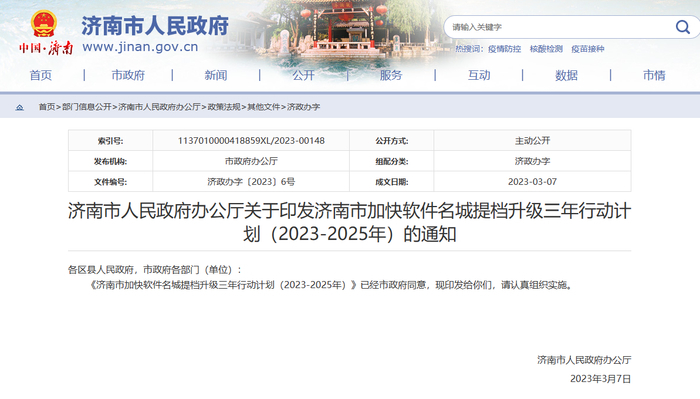The height and width of the screenshot is (399, 700).
Task: Click the date 2023-03-07 cell
Action: tap(532, 182)
